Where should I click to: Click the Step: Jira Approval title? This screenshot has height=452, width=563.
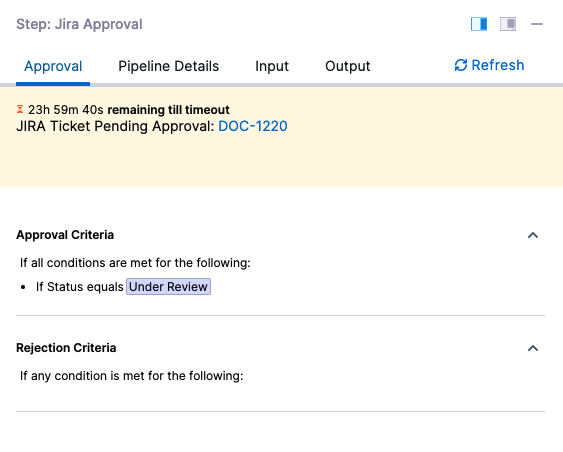[x=79, y=24]
